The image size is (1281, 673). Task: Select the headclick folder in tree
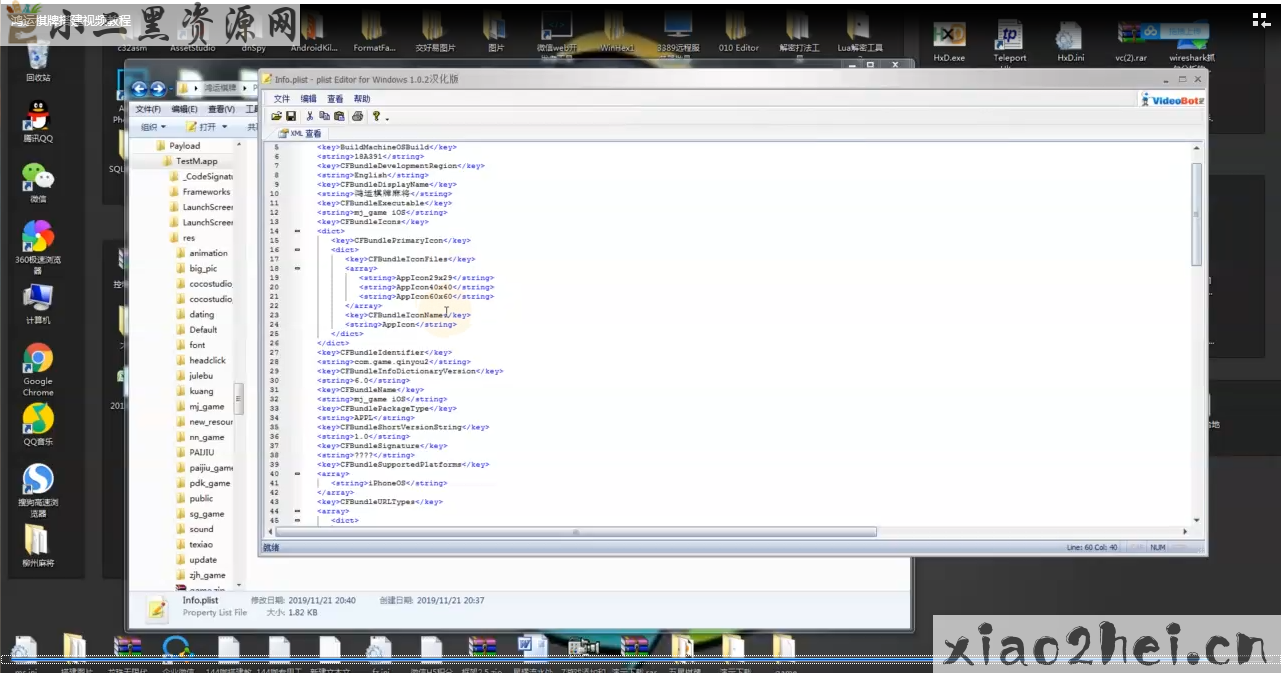click(x=200, y=360)
